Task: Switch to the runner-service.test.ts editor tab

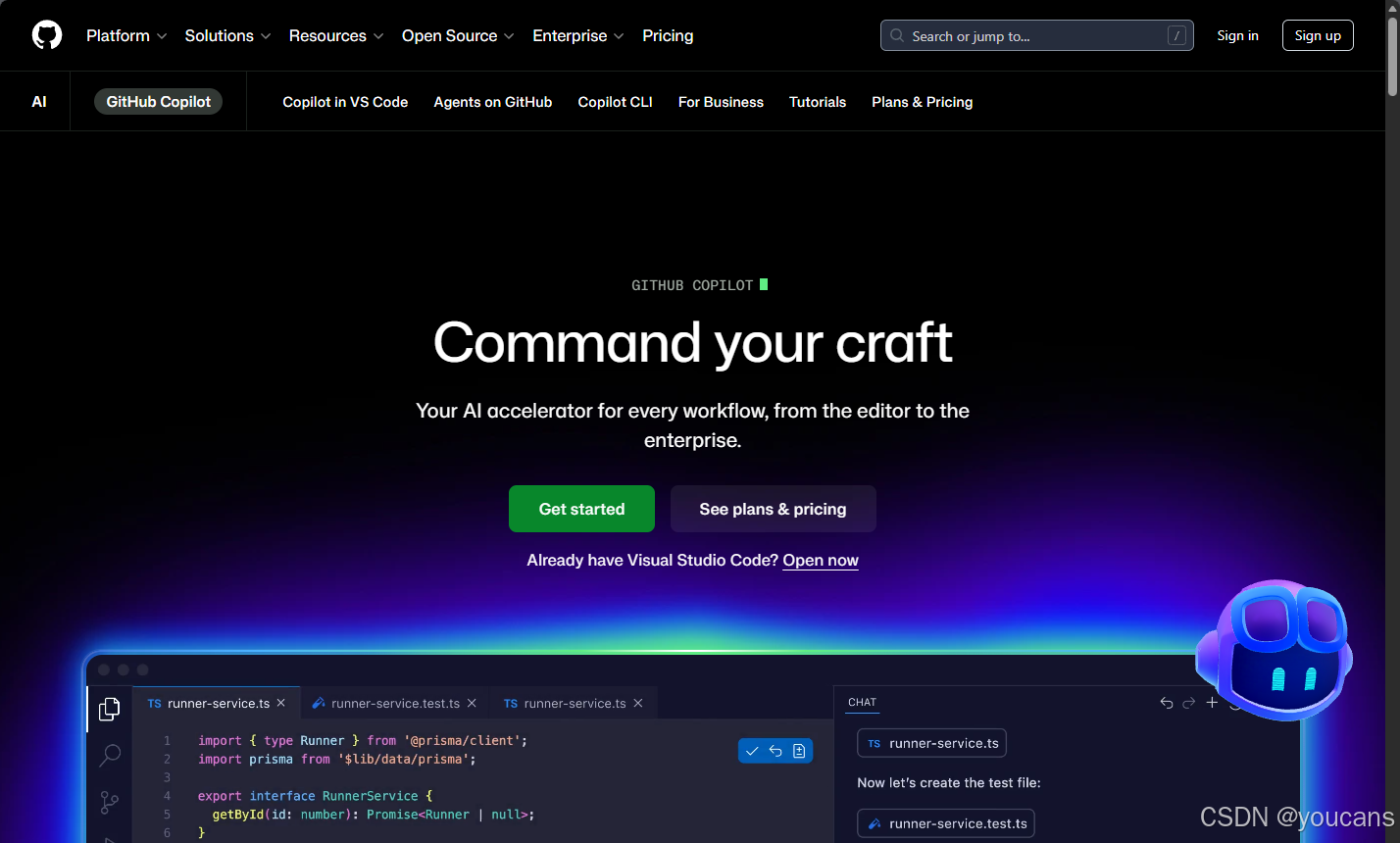Action: coord(396,703)
